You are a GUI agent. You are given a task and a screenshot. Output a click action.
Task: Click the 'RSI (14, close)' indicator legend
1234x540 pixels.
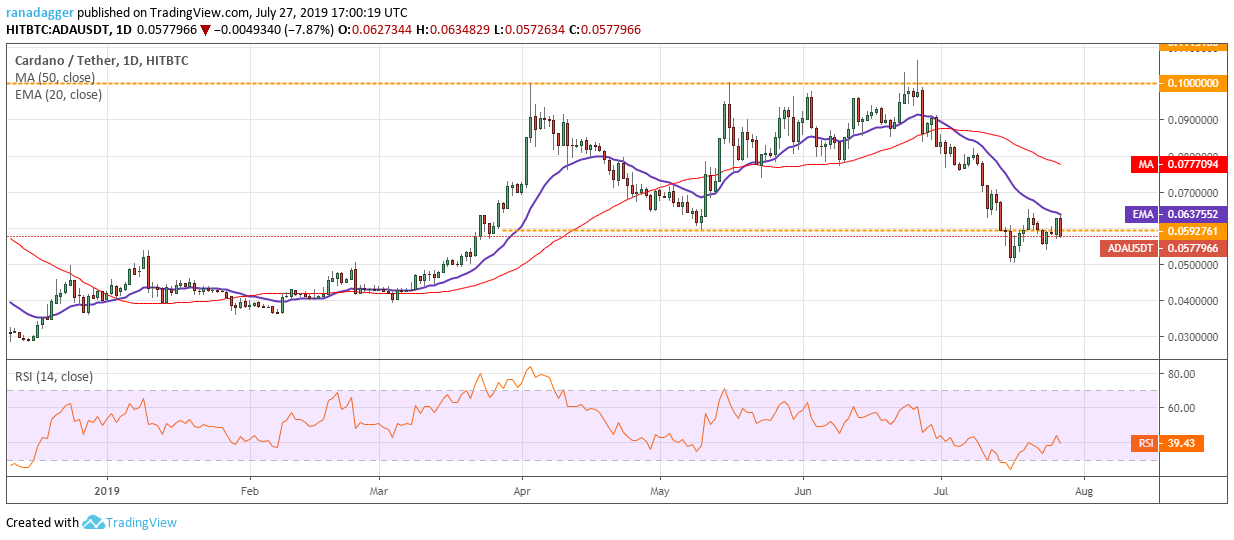(x=53, y=376)
